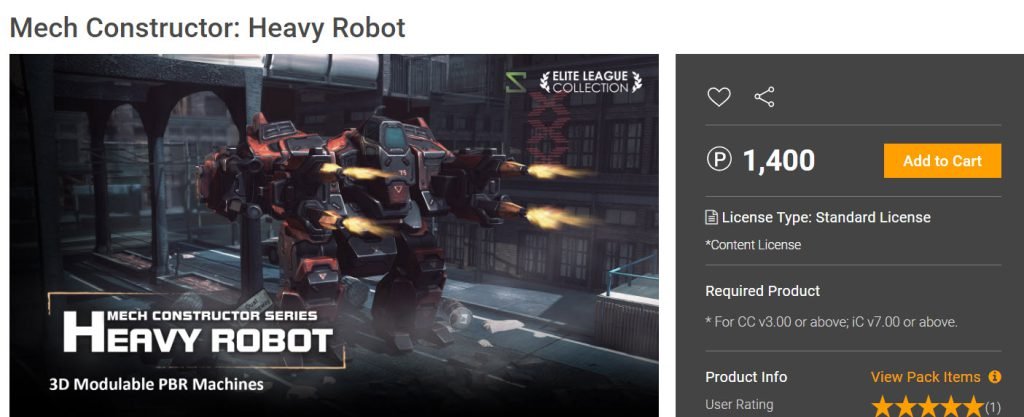Screen dimensions: 1024x417
Task: Open View Pack Items link
Action: click(x=925, y=377)
